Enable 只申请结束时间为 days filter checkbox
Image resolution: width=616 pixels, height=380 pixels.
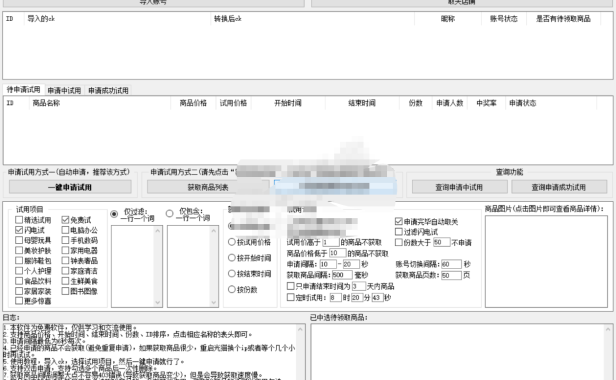pos(291,286)
